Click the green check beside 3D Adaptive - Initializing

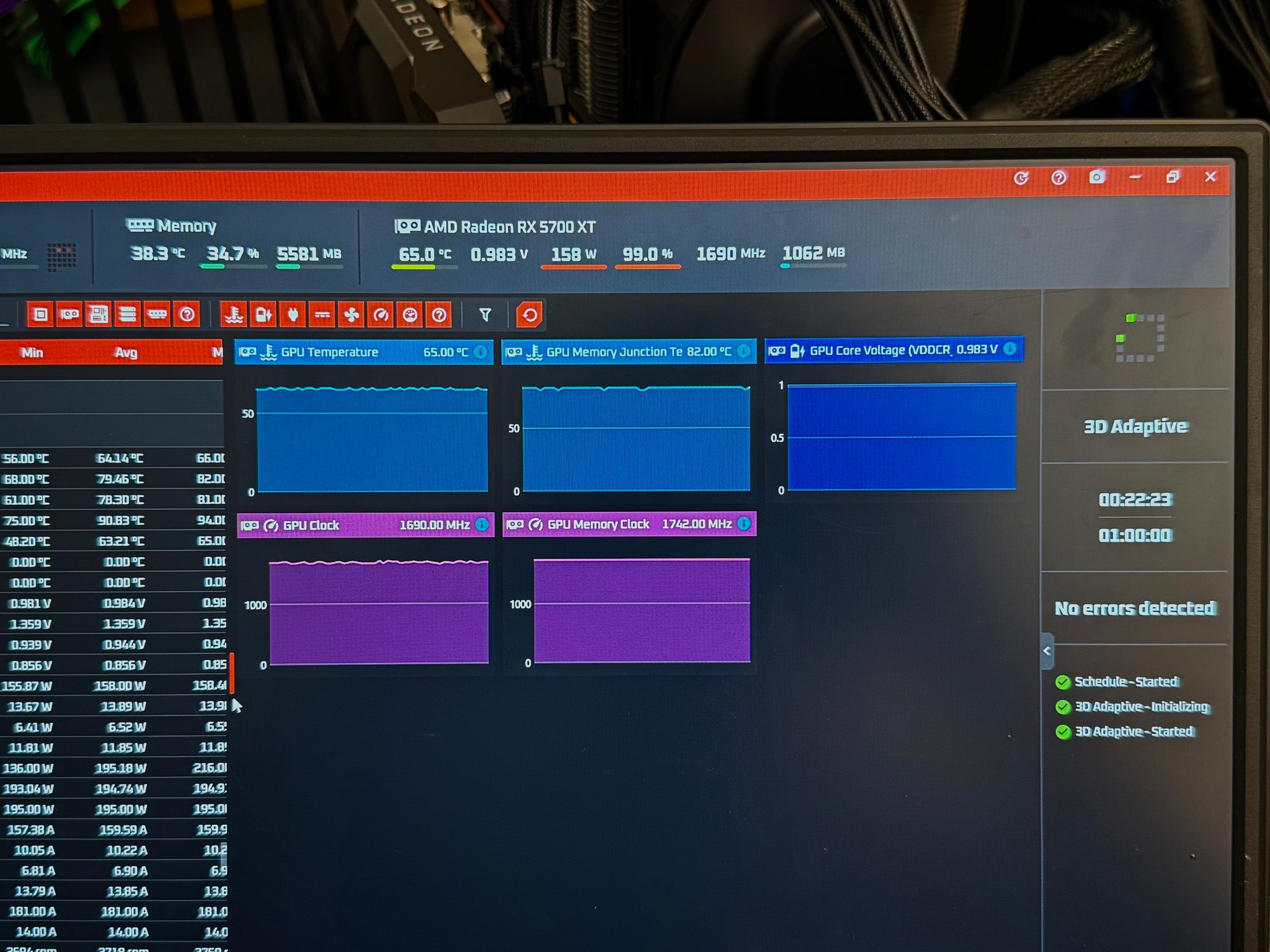click(x=1063, y=707)
